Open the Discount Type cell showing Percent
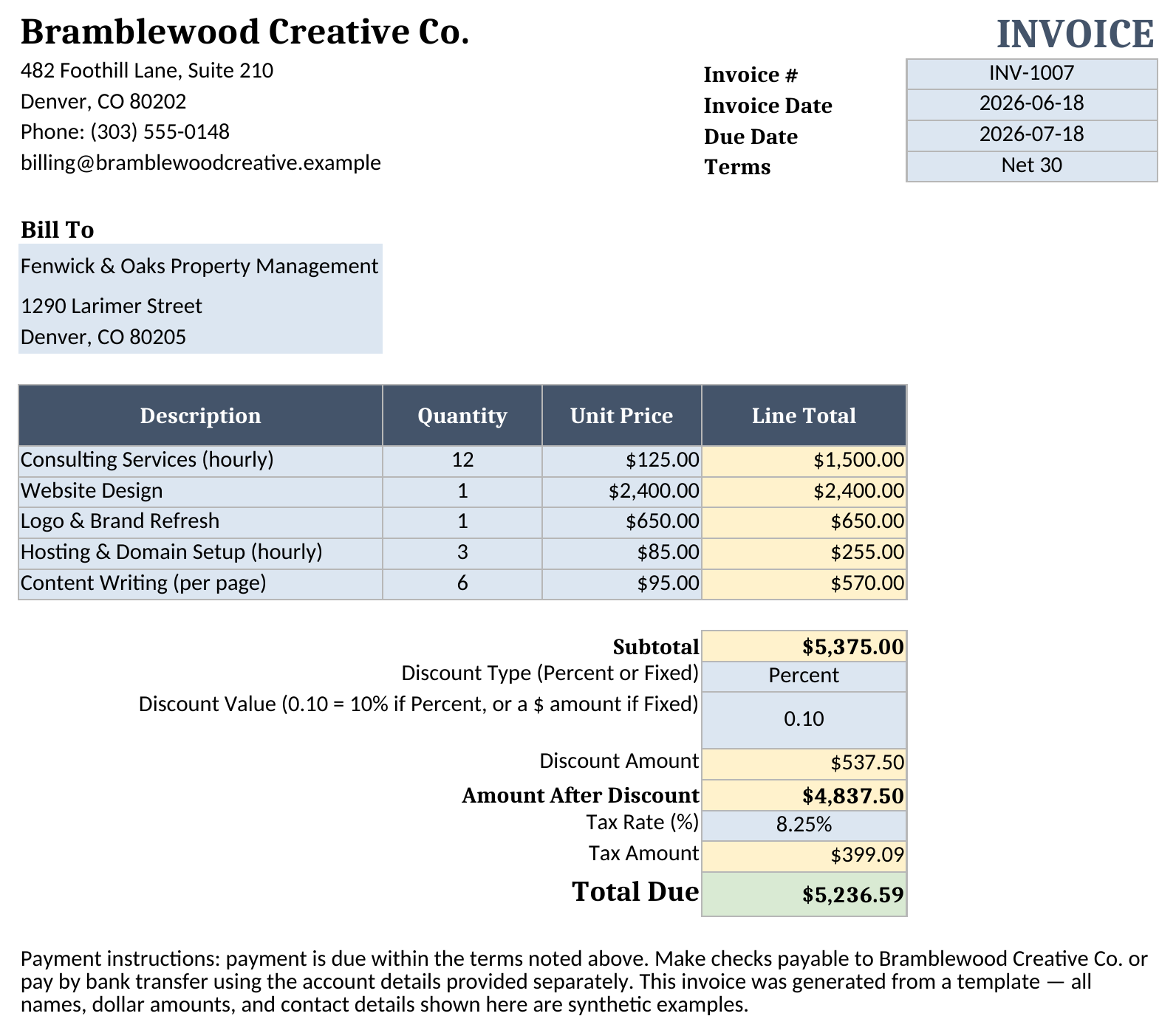 coord(804,676)
